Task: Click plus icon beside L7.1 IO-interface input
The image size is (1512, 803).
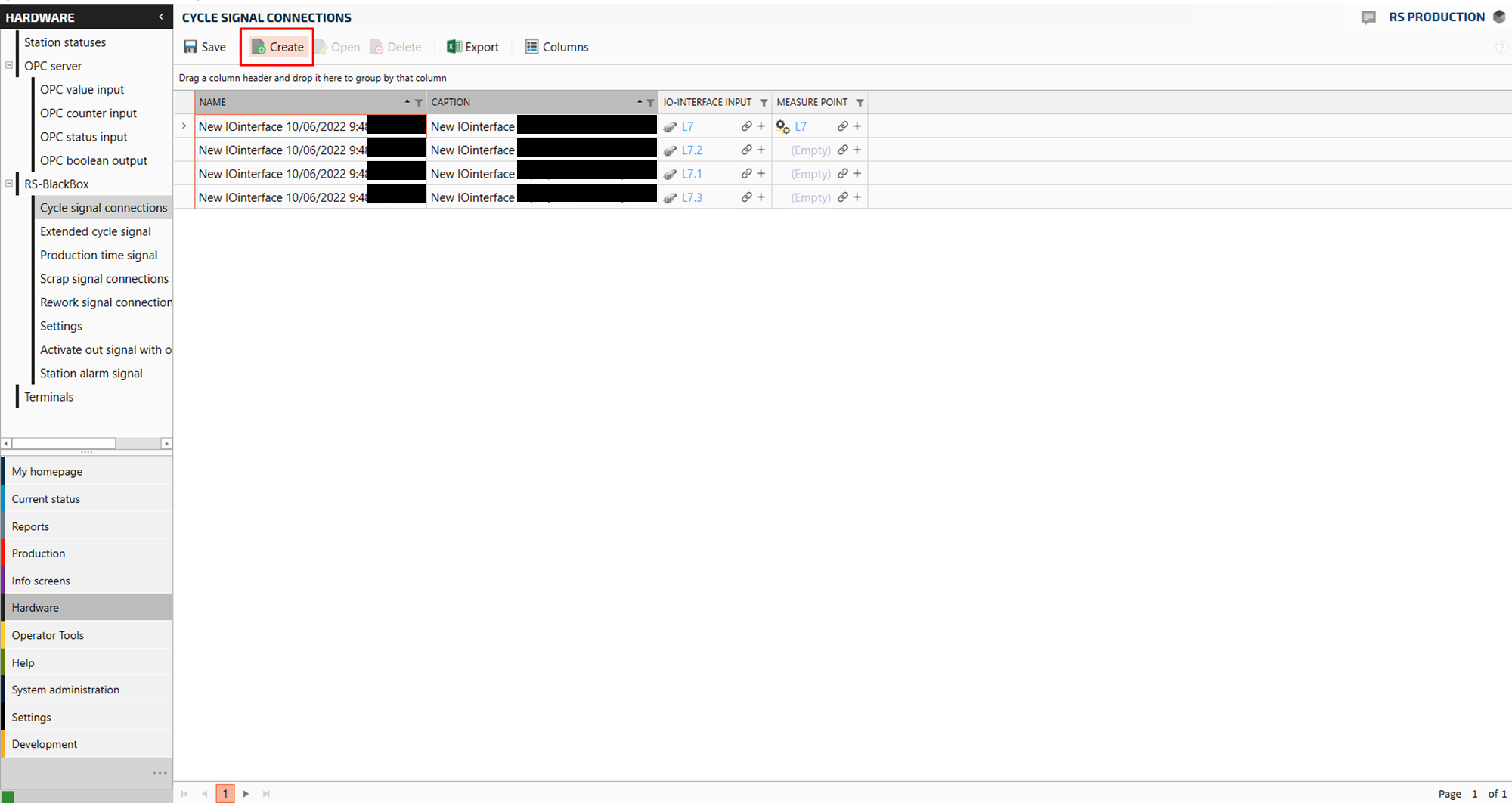Action: pos(761,174)
